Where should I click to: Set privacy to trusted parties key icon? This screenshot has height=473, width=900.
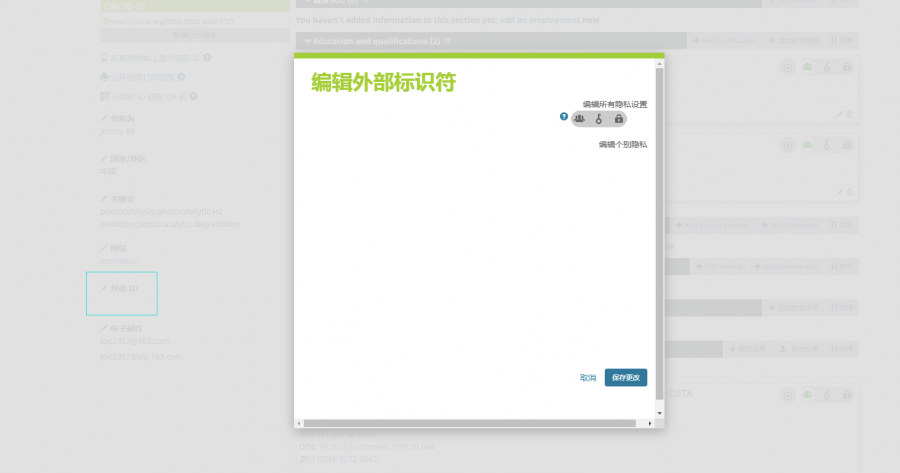point(599,119)
